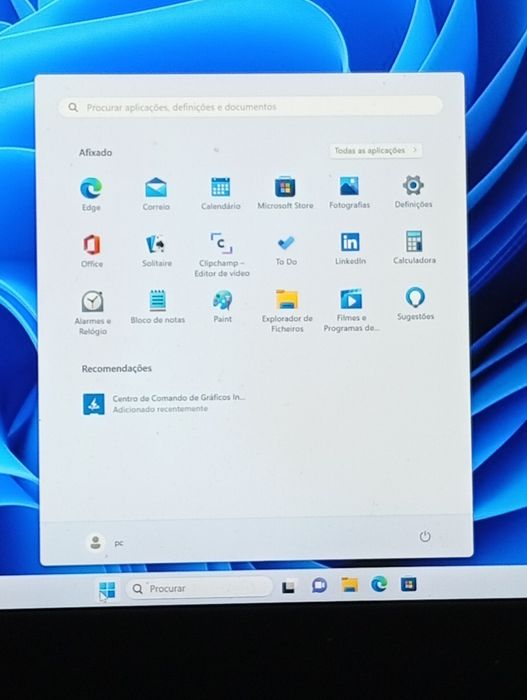Launch the LinkedIn app

(350, 249)
